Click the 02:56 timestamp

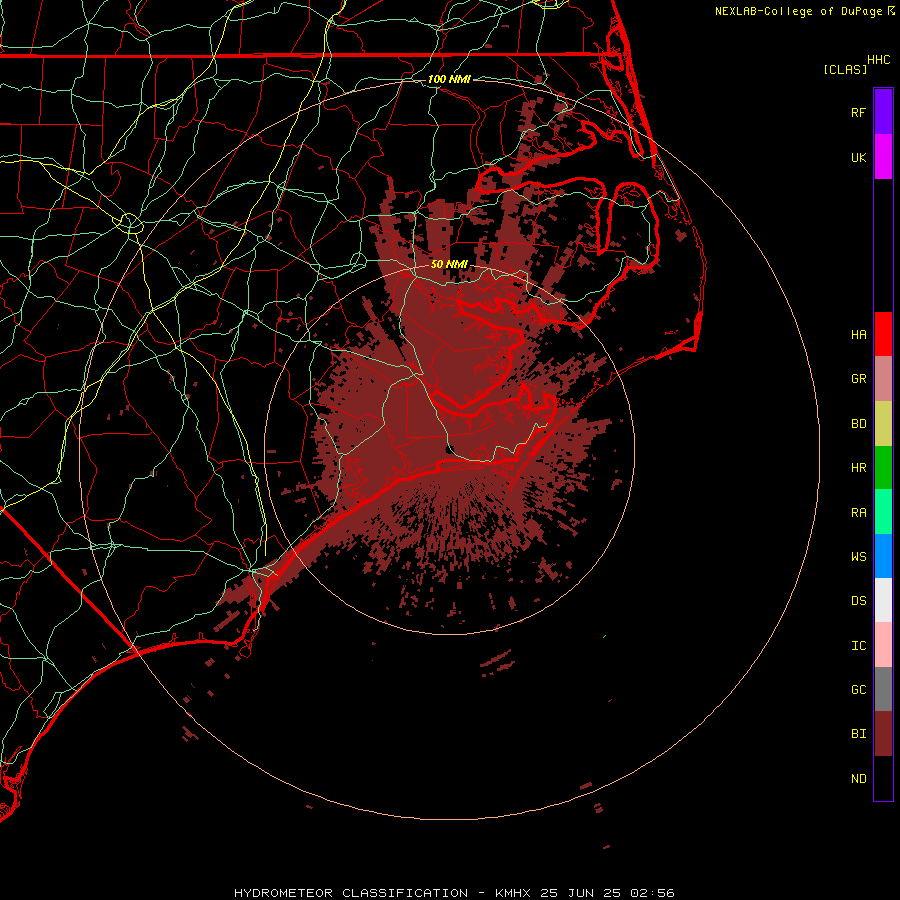pos(652,893)
